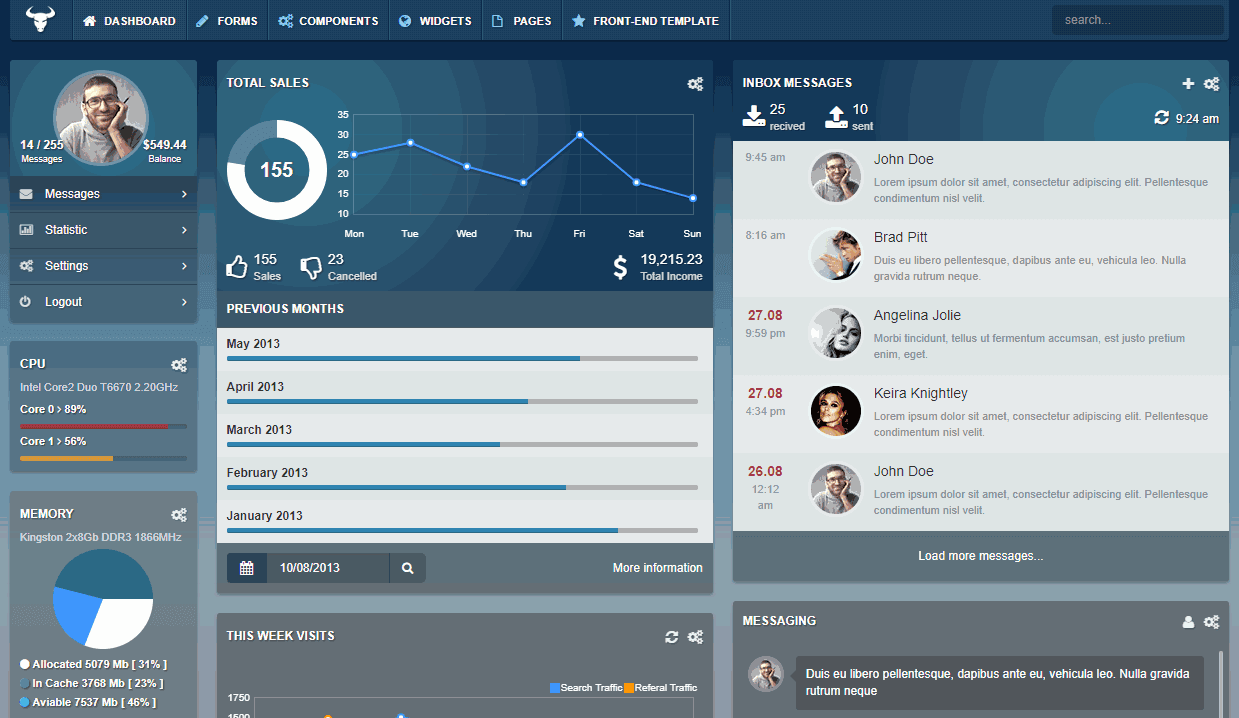Click the Core 1 usage bar

pos(103,458)
